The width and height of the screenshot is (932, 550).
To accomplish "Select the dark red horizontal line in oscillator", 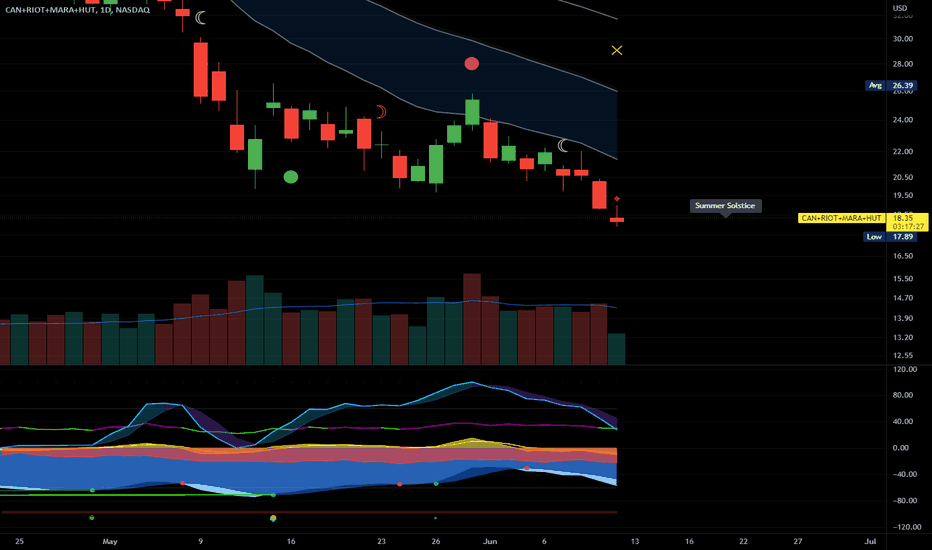I will 309,512.
